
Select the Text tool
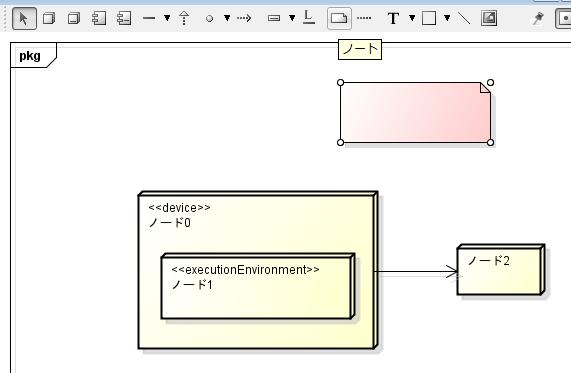tap(393, 18)
